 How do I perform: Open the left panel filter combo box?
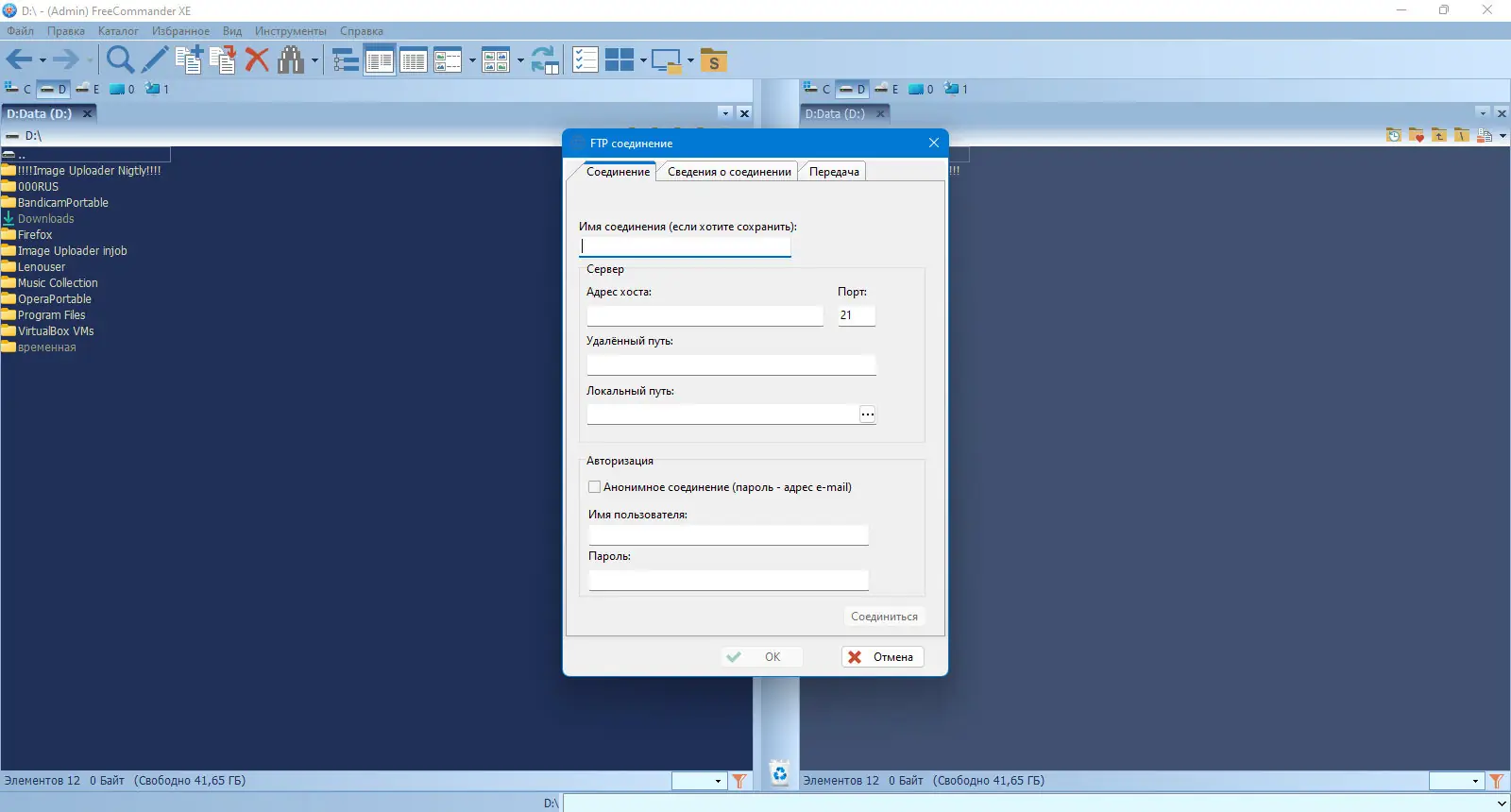(698, 781)
